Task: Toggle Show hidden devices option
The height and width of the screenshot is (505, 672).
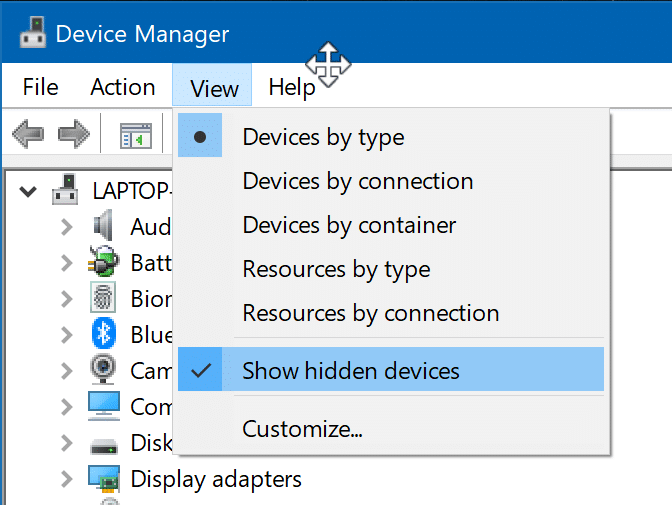Action: [x=391, y=369]
